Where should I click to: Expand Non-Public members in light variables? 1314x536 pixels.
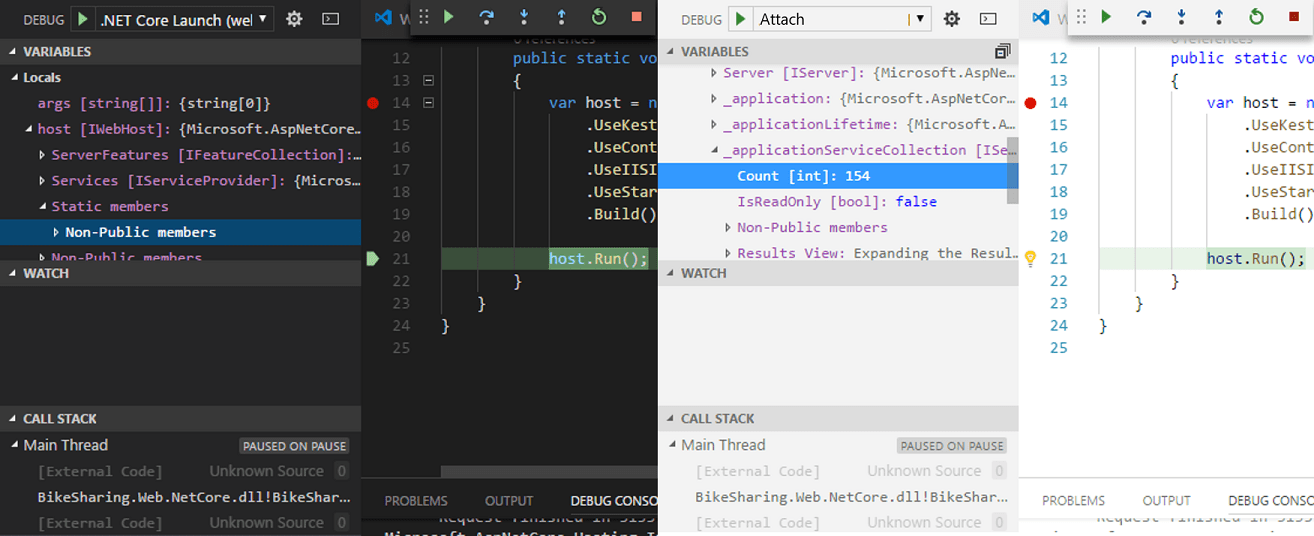(728, 228)
